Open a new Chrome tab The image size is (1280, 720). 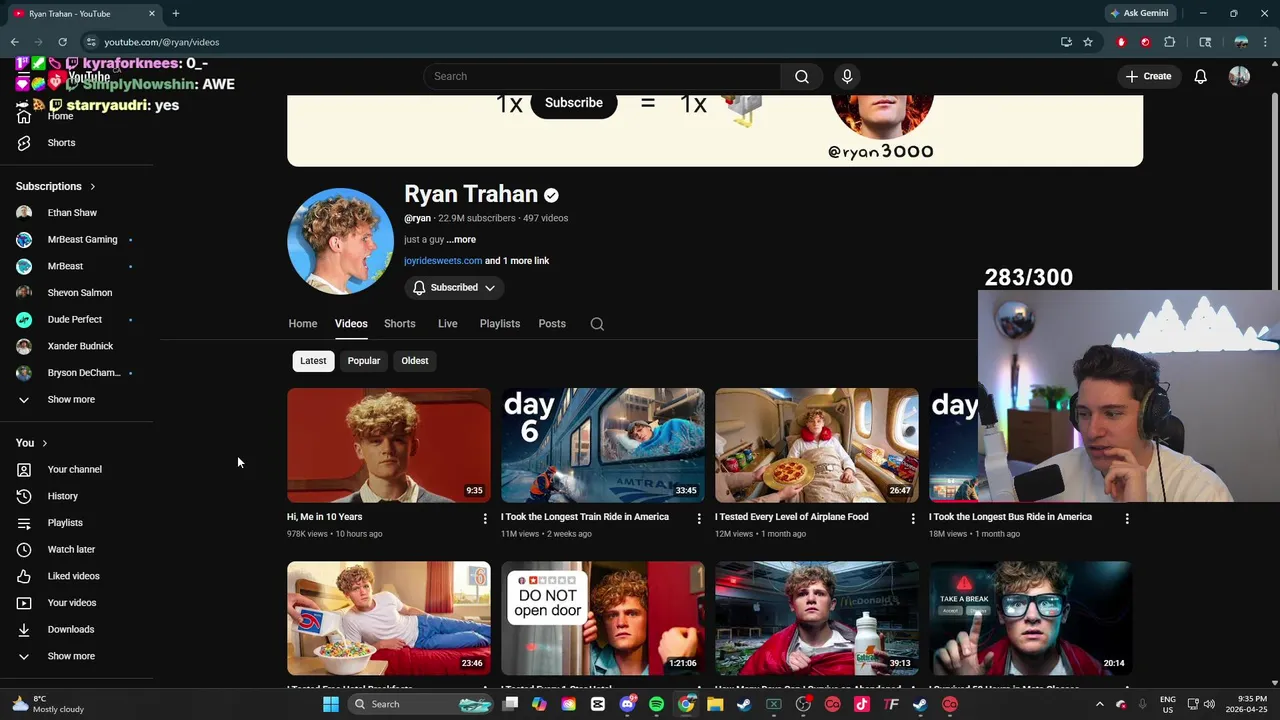tap(176, 13)
